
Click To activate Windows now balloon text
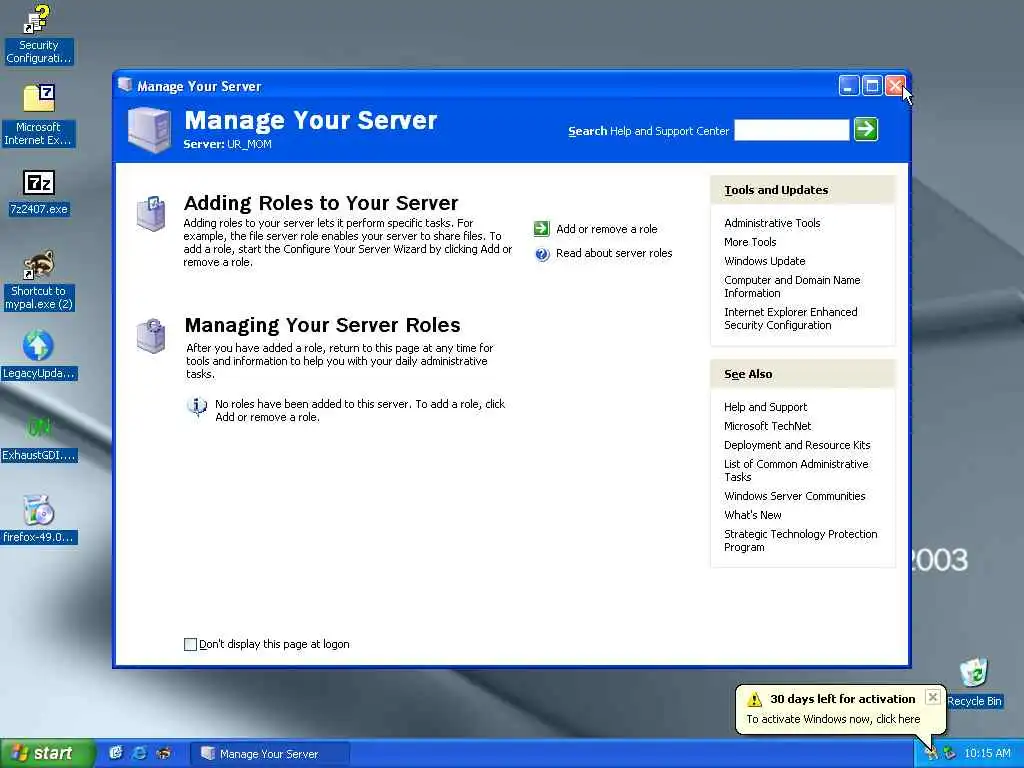click(833, 719)
